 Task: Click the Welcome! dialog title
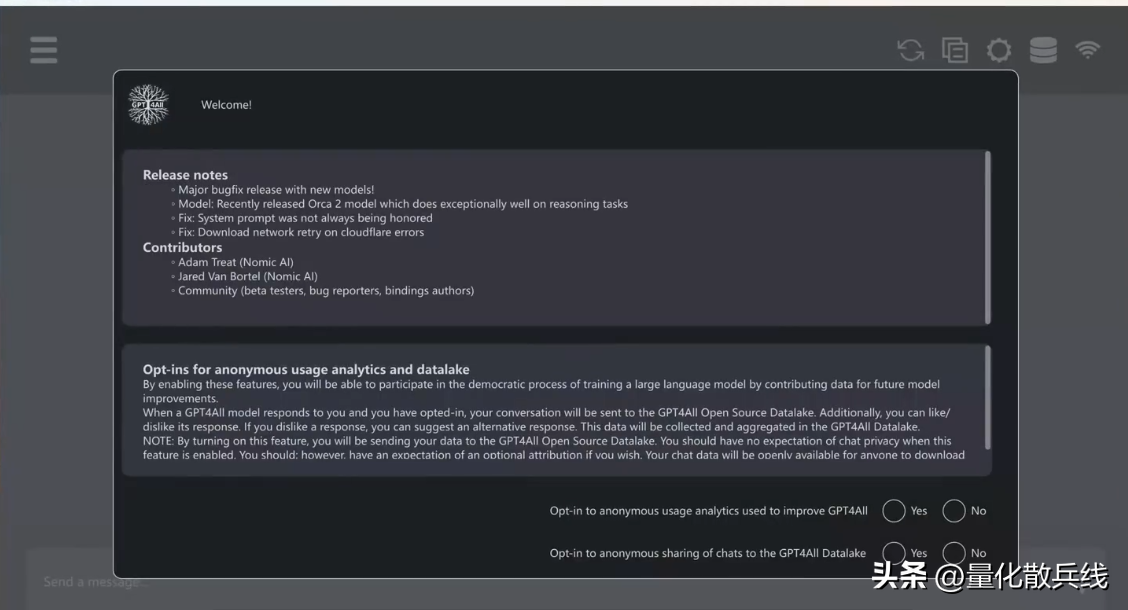(226, 105)
